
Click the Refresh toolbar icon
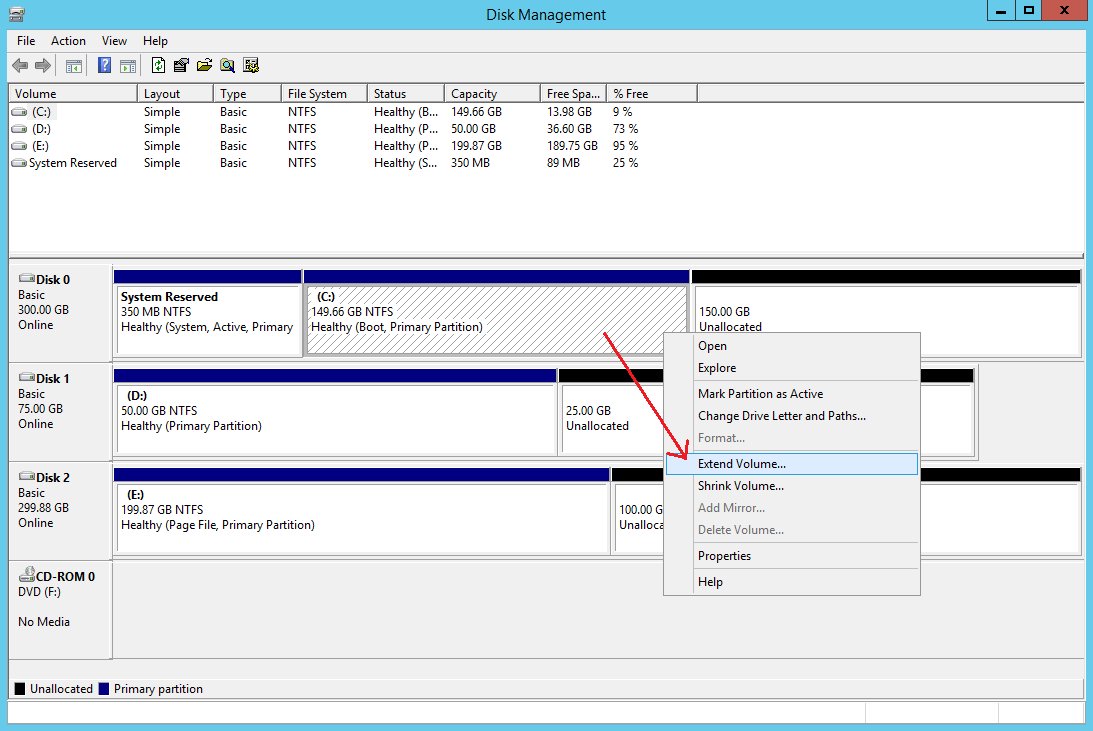[158, 66]
